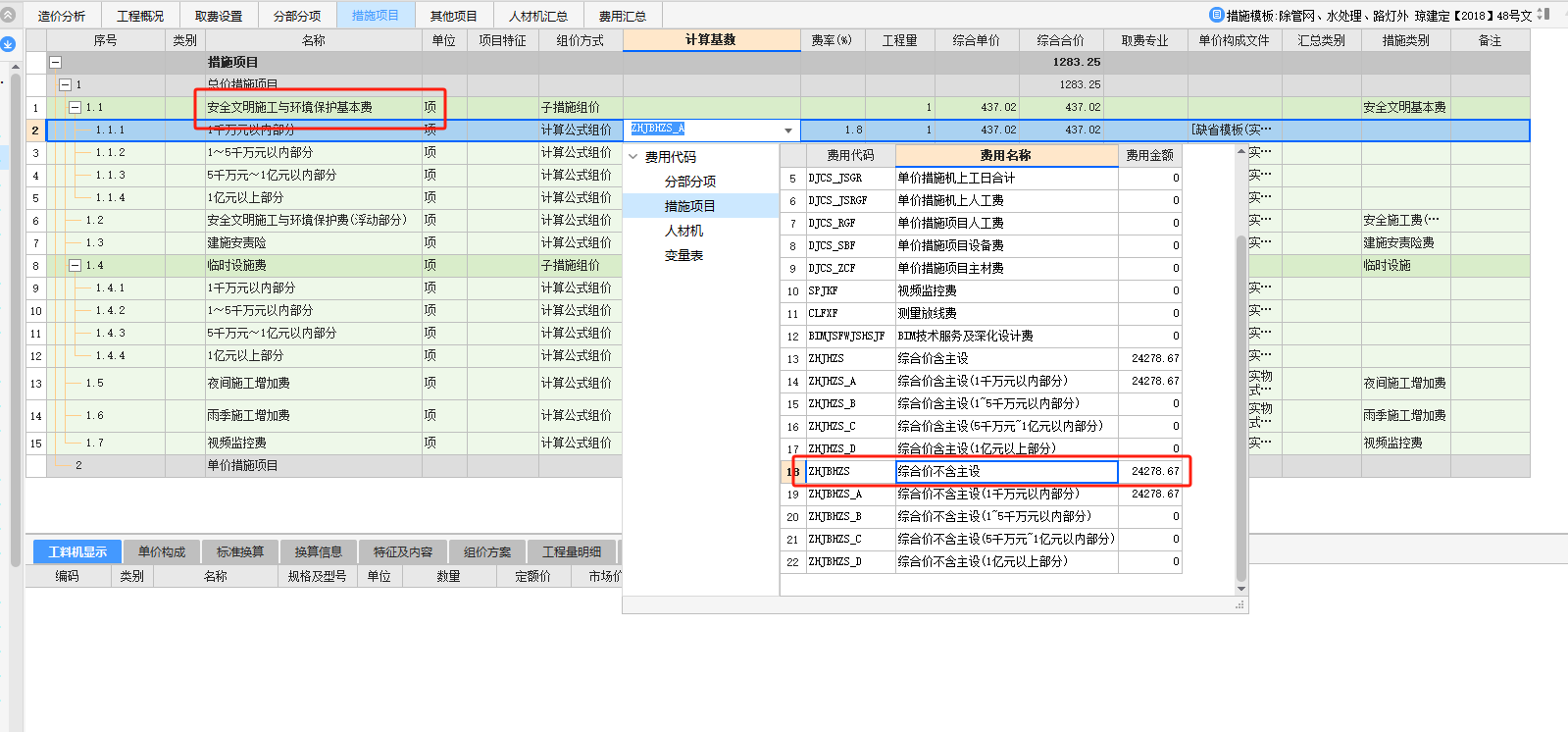Open the 费用汇总 tab
This screenshot has width=1568, height=732.
pyautogui.click(x=623, y=16)
